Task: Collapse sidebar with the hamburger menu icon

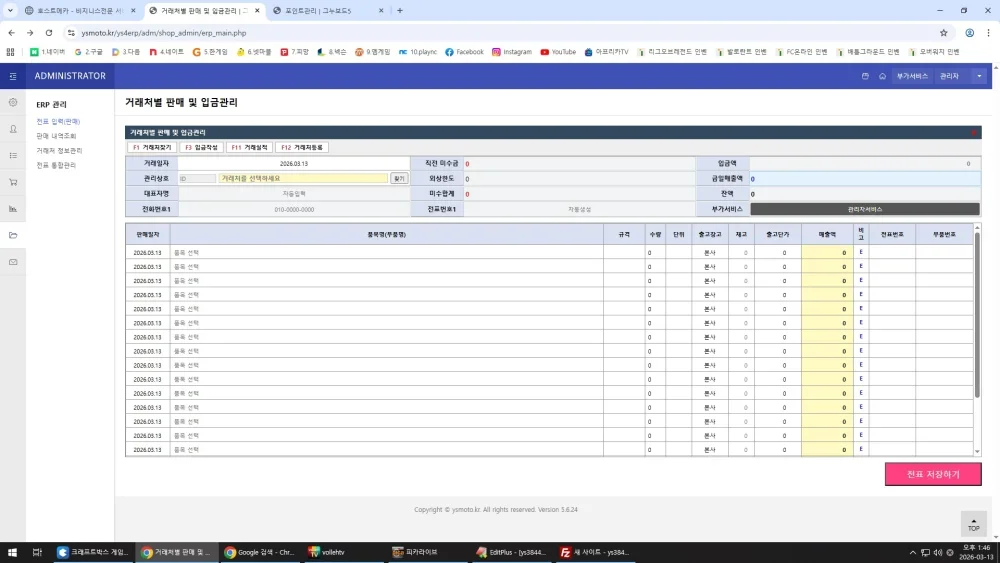Action: pyautogui.click(x=13, y=76)
